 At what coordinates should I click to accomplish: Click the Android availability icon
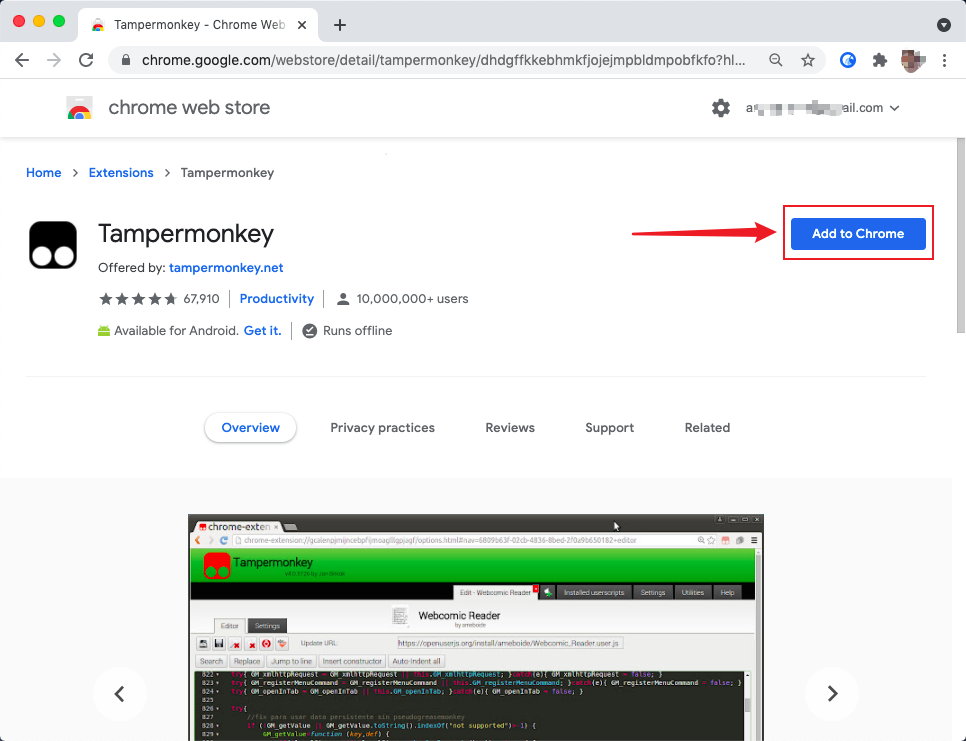tap(104, 330)
